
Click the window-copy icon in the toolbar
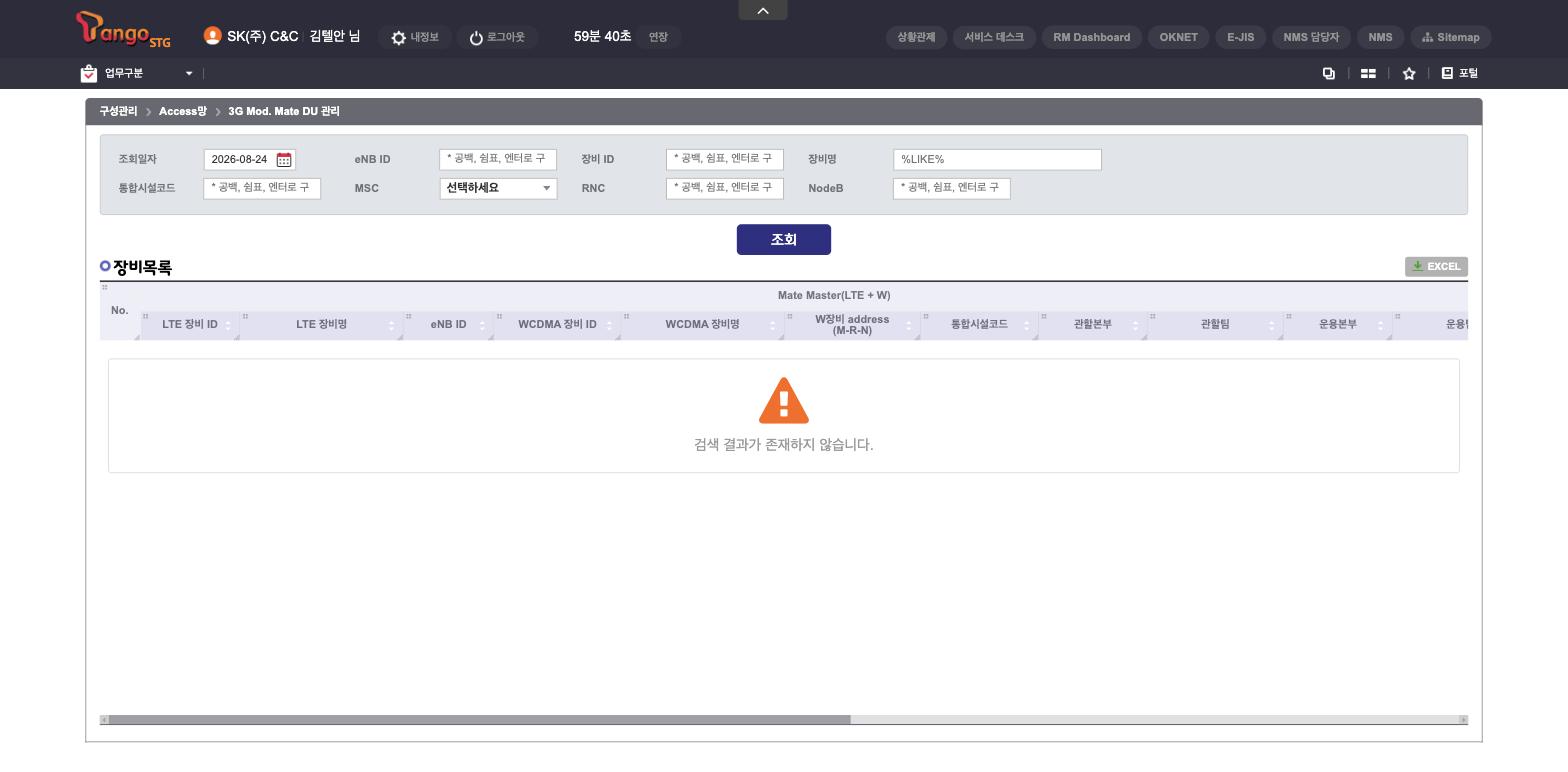coord(1329,73)
